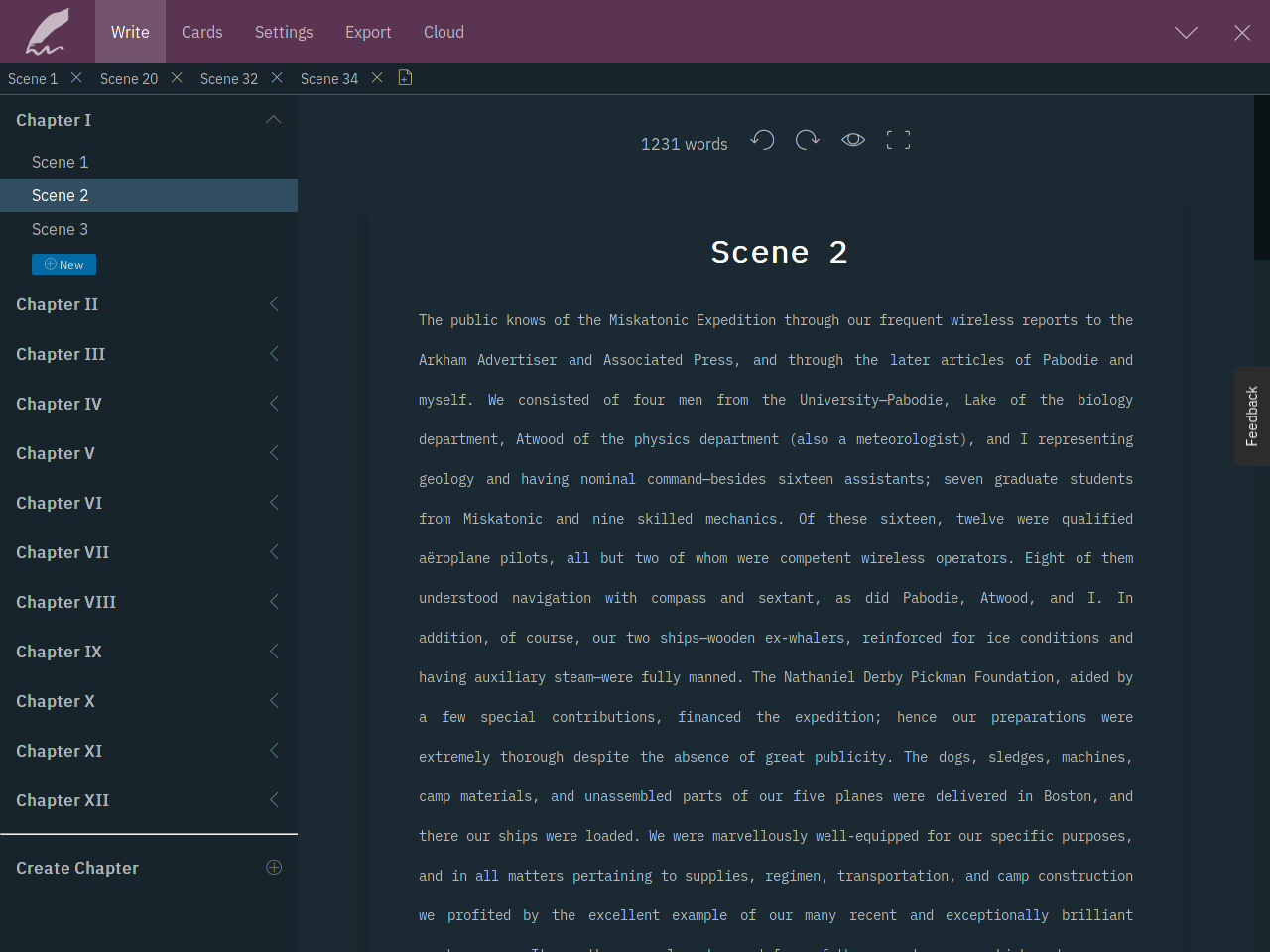Undo the last edit
This screenshot has height=952, width=1270.
tap(762, 140)
